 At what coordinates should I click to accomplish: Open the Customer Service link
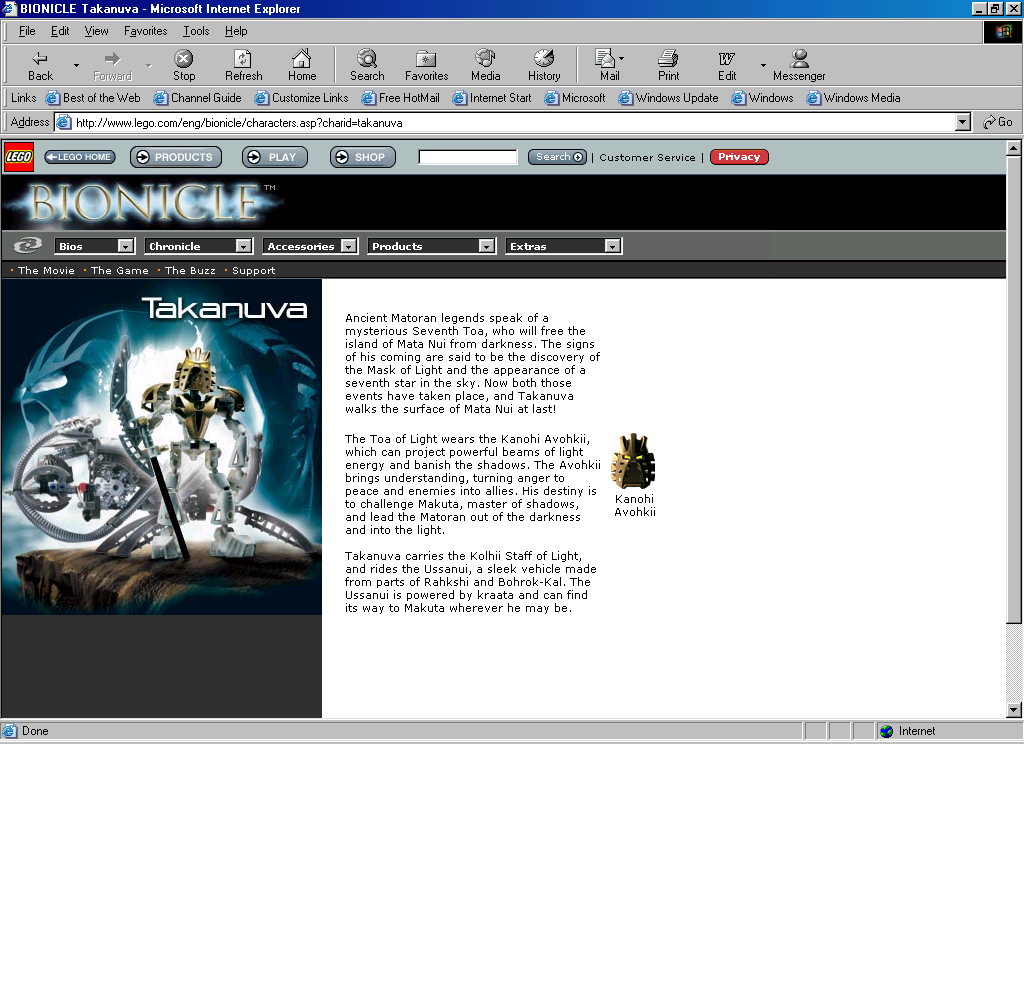pyautogui.click(x=647, y=157)
